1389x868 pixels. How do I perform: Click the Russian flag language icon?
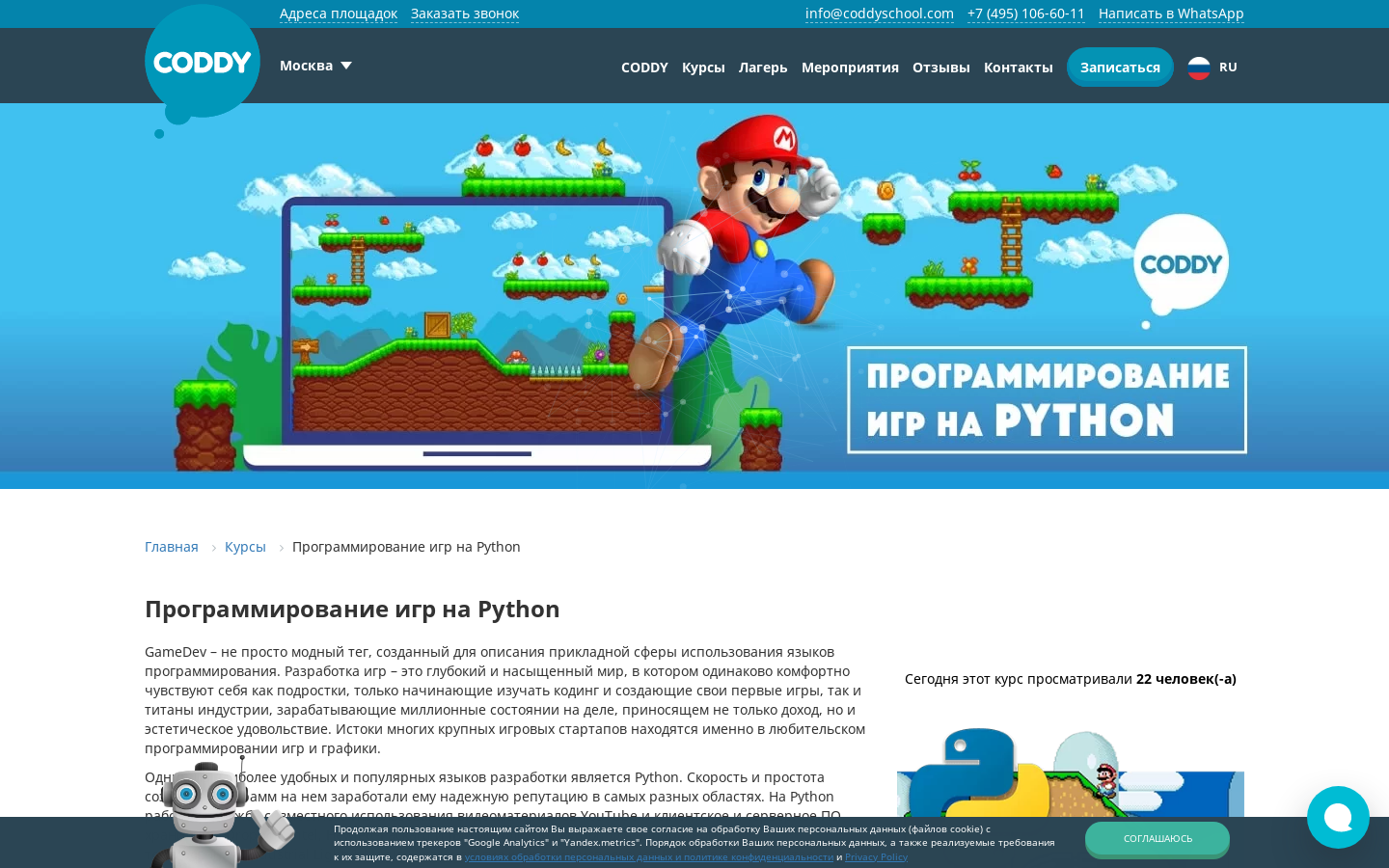tap(1199, 68)
